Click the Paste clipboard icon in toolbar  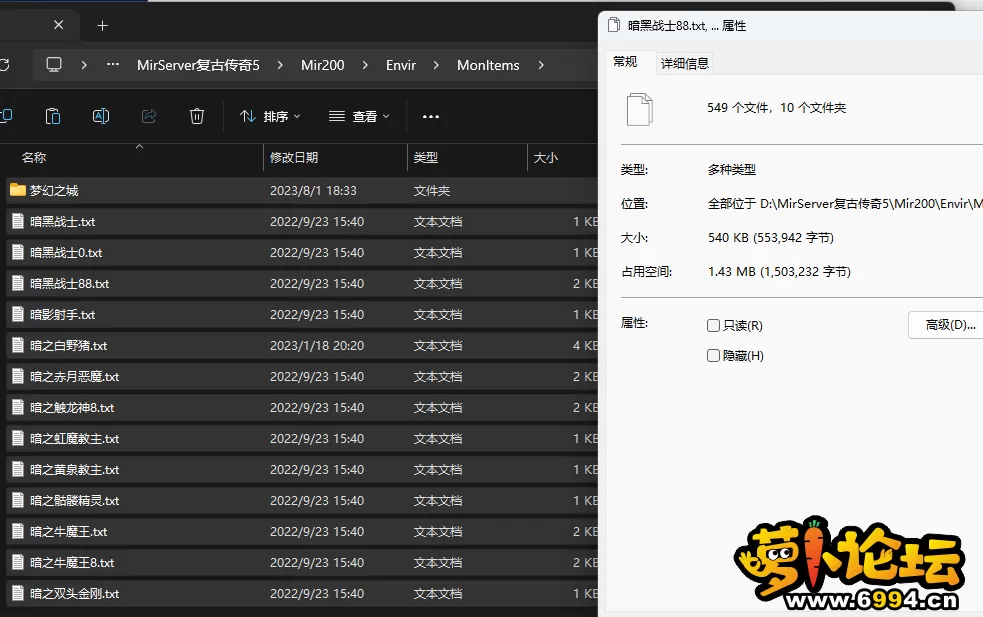pos(53,116)
